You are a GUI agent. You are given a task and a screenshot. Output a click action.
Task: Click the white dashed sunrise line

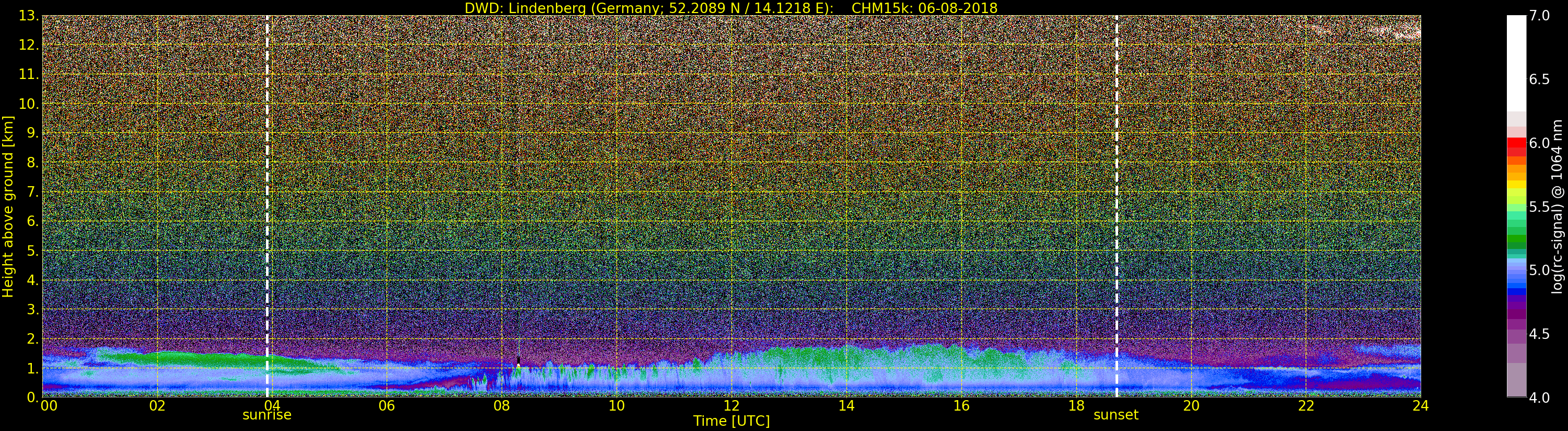click(x=267, y=207)
